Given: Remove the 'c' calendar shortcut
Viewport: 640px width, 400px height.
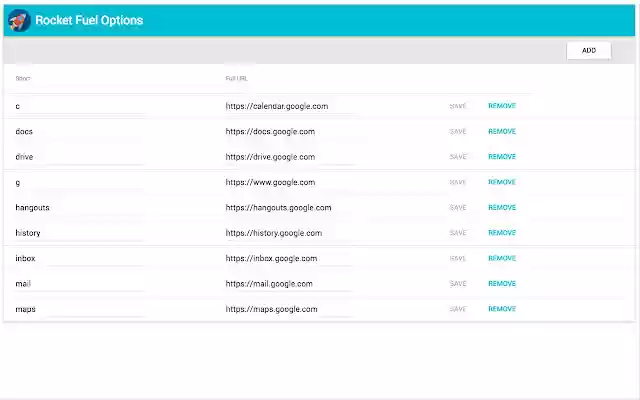Looking at the screenshot, I should click(x=502, y=106).
